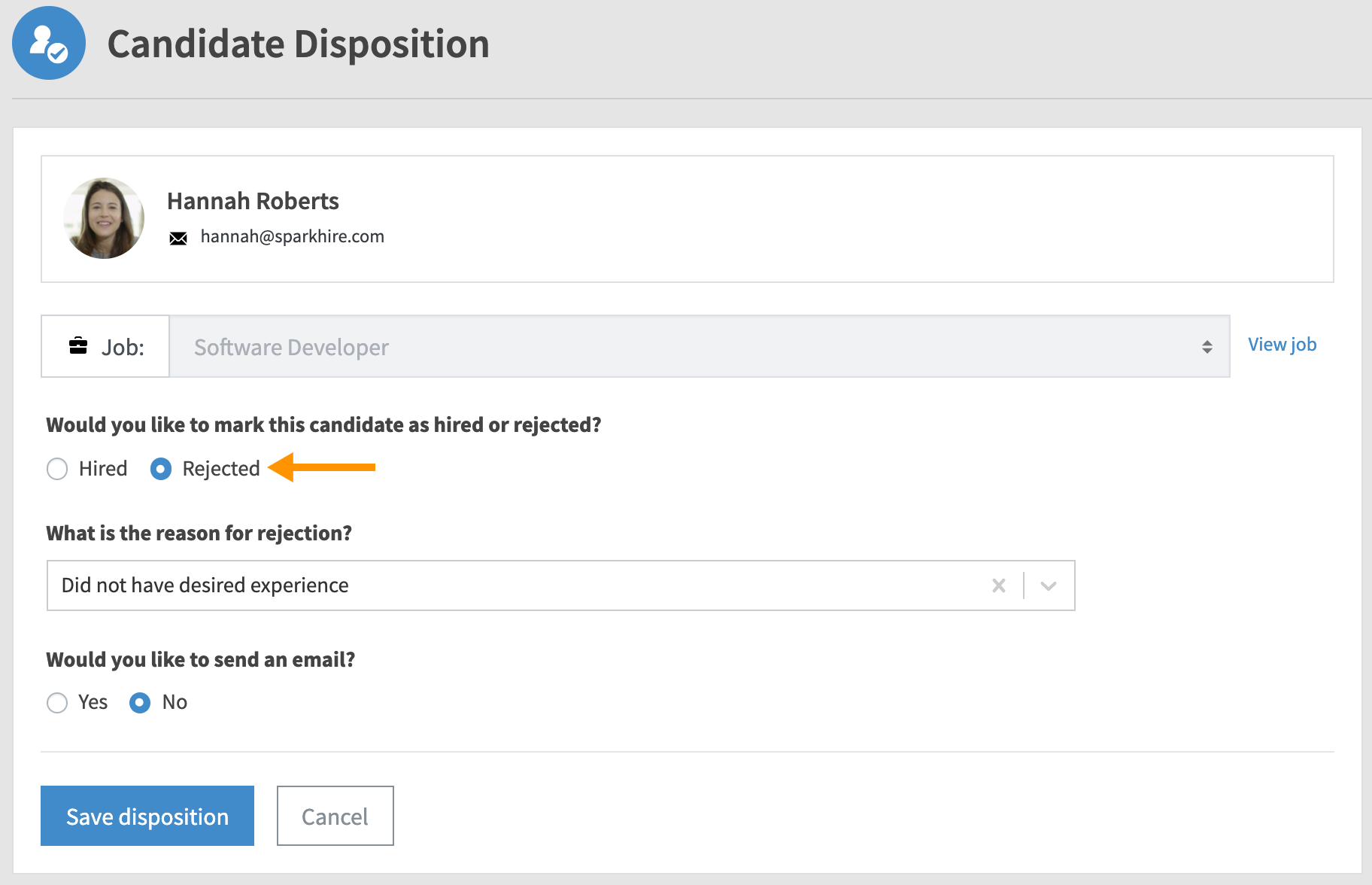Choose No for sending an email

[140, 703]
